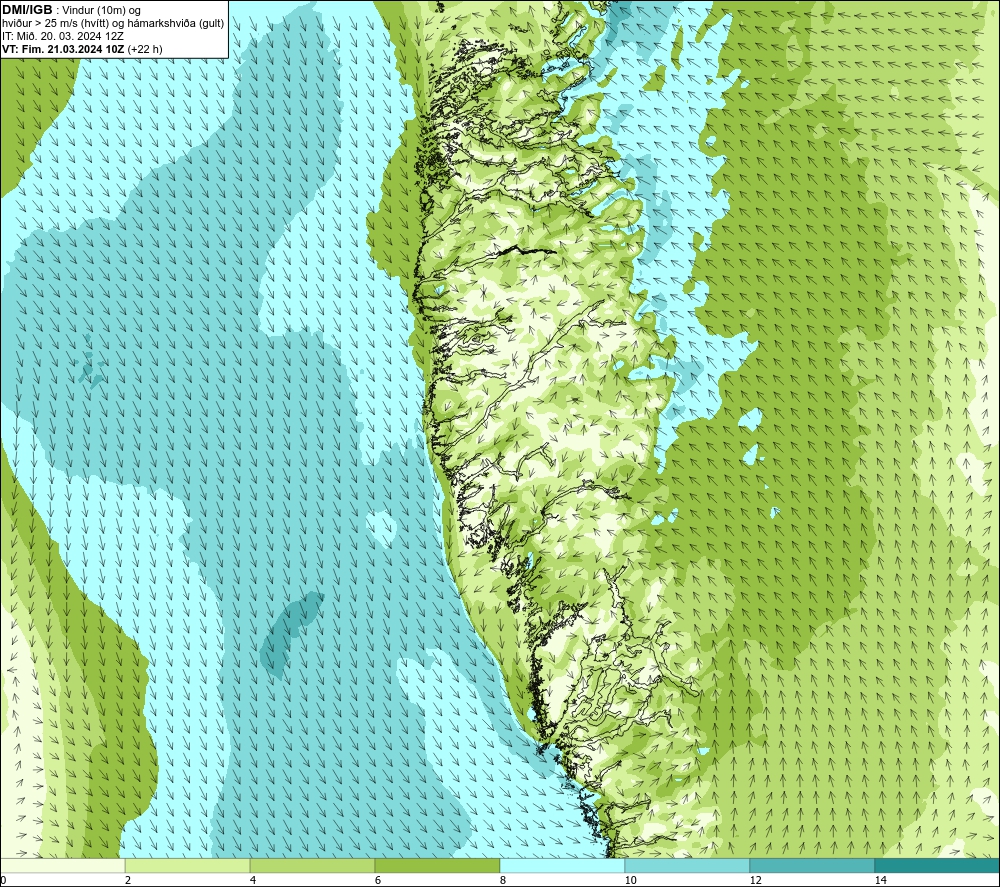Click the 8–10 m/s light cyan swatch
Image resolution: width=1000 pixels, height=887 pixels.
562,866
